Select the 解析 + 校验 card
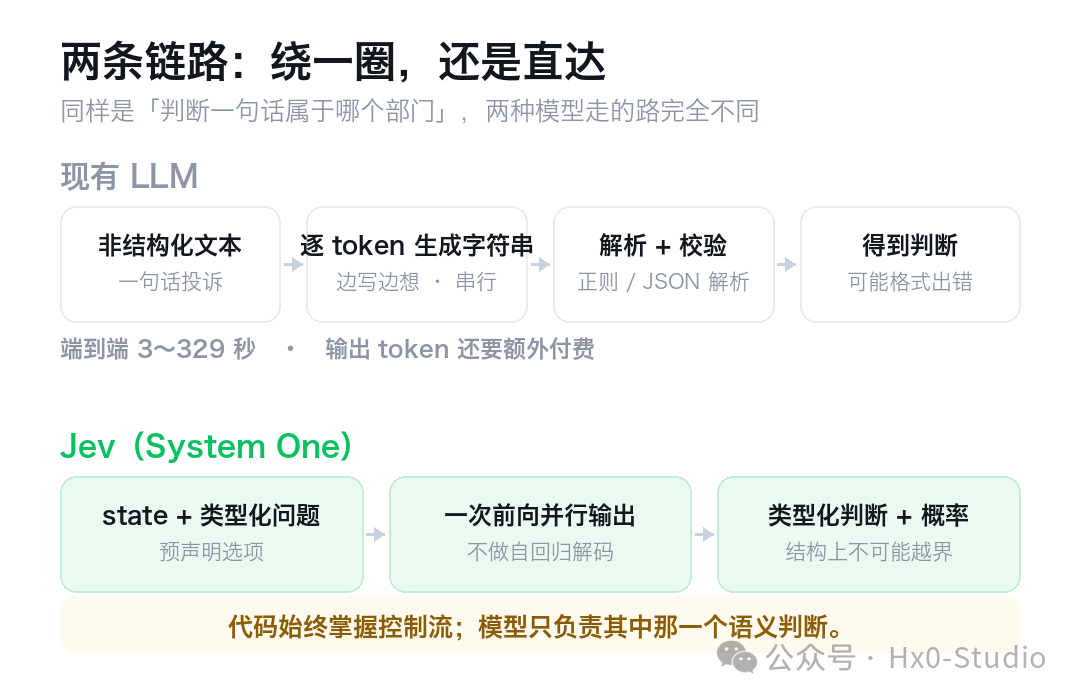The width and height of the screenshot is (1080, 700). 663,265
